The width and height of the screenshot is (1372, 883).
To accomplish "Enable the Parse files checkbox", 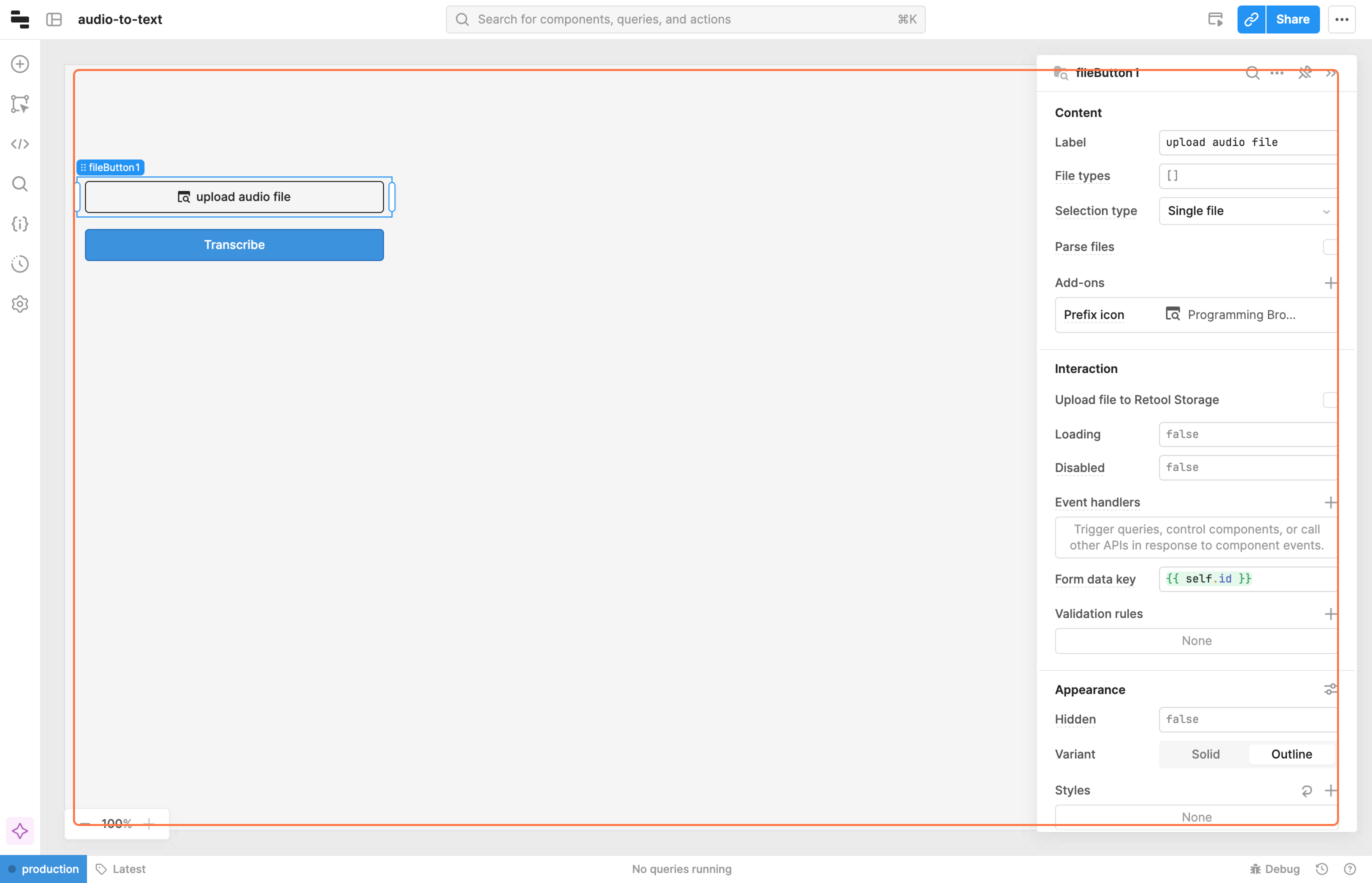I will (x=1330, y=247).
